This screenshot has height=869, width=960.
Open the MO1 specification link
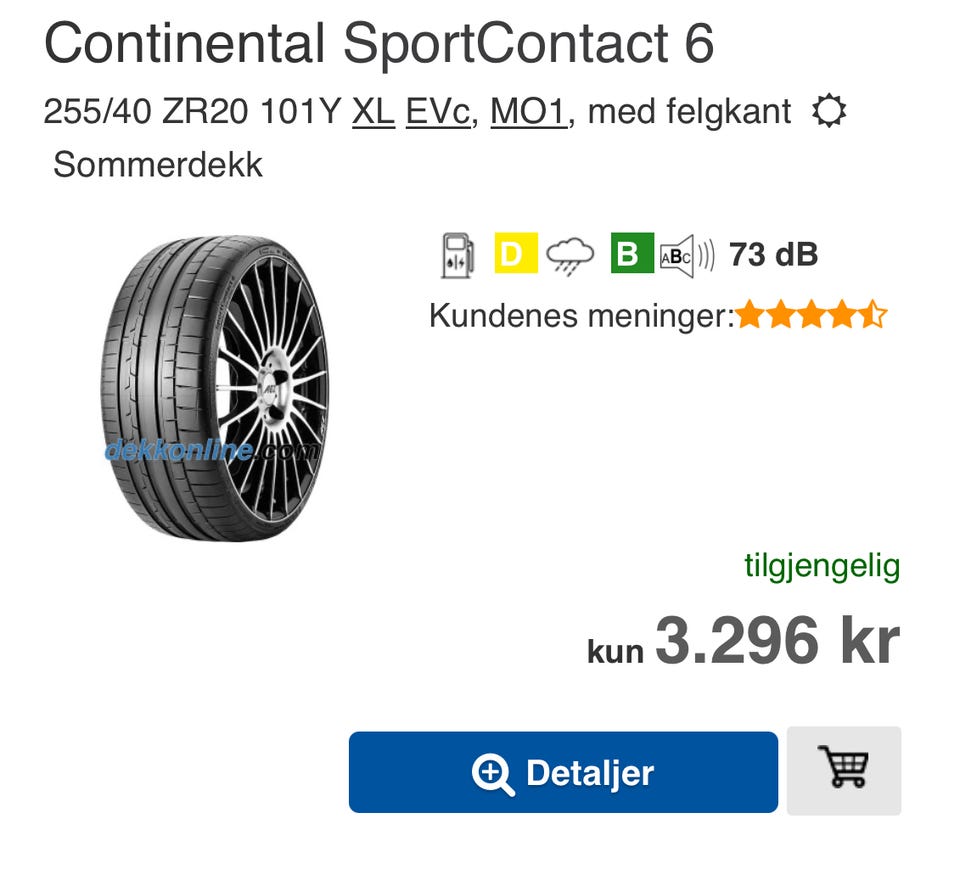528,112
